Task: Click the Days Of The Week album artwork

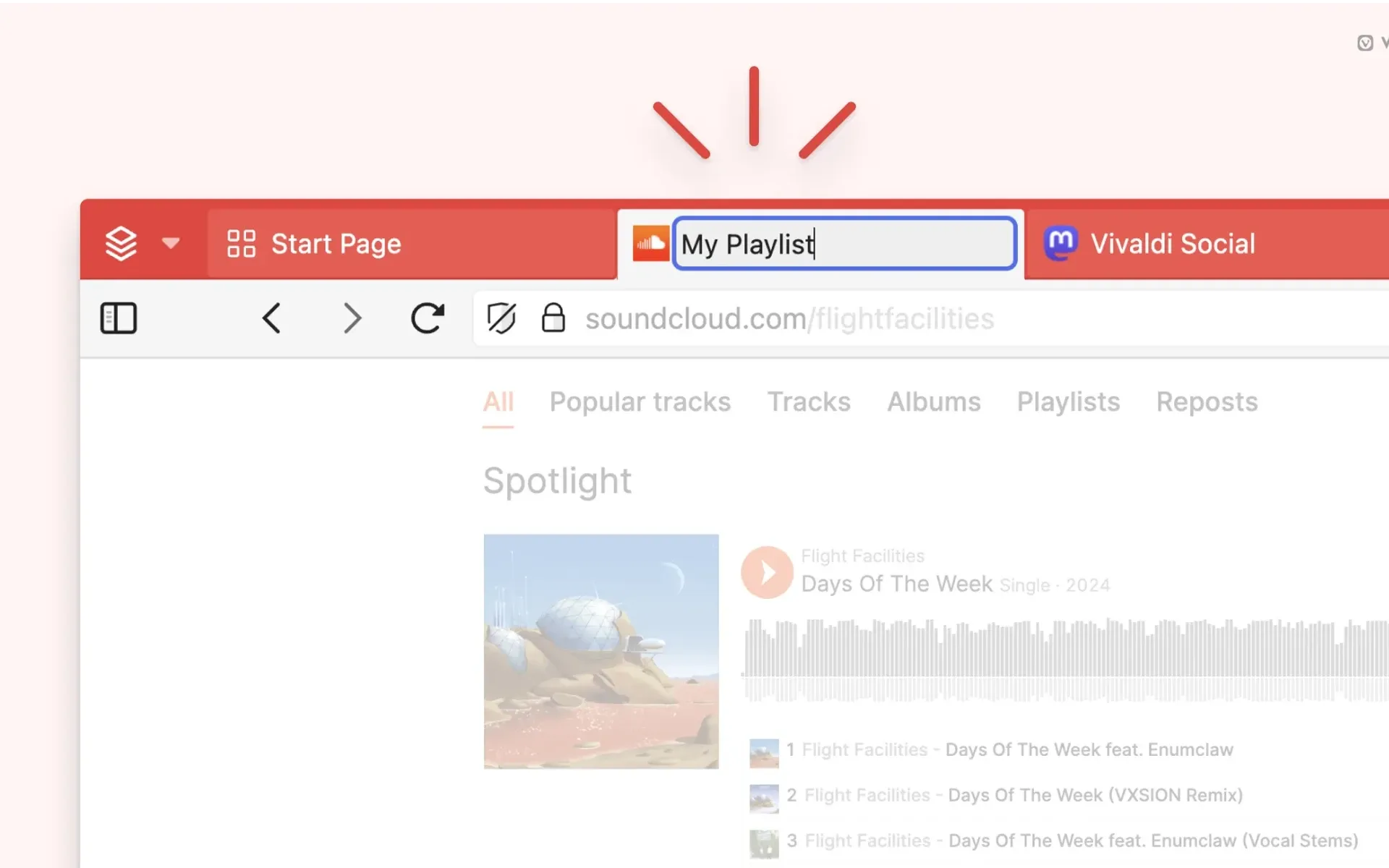Action: point(601,651)
